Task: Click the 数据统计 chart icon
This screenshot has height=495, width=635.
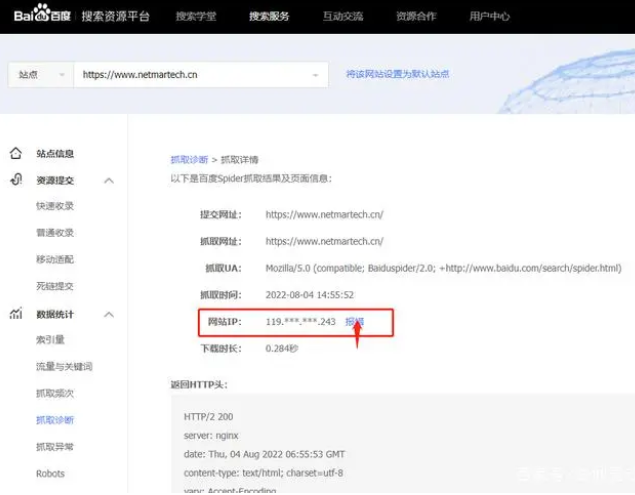Action: click(x=16, y=314)
